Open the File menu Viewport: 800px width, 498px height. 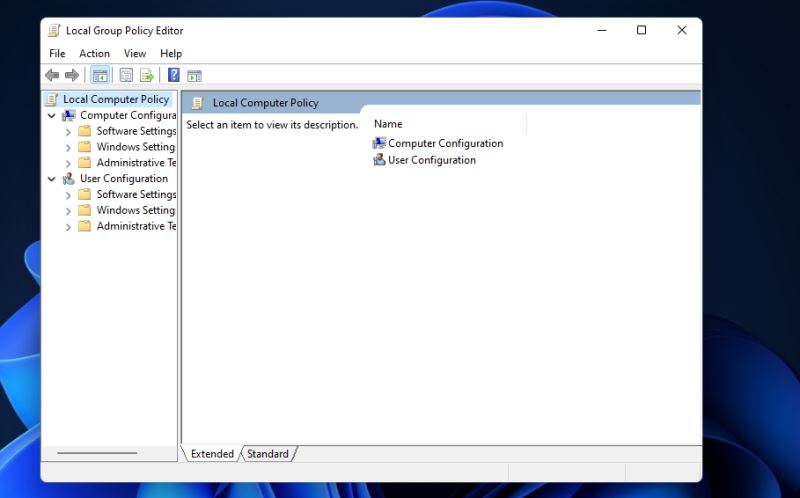pyautogui.click(x=57, y=53)
